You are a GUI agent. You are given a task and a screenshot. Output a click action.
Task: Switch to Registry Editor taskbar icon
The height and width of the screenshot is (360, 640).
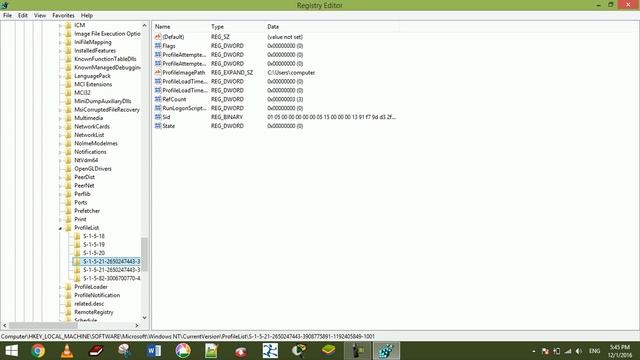386,351
